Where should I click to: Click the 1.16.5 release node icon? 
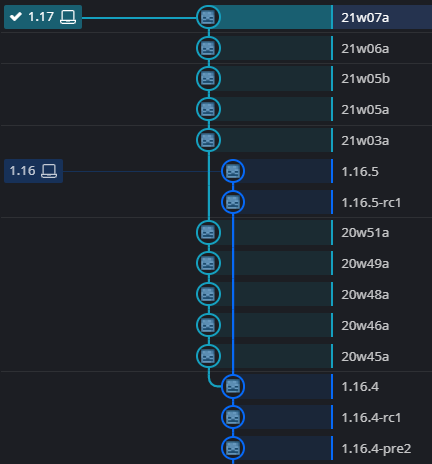[233, 171]
